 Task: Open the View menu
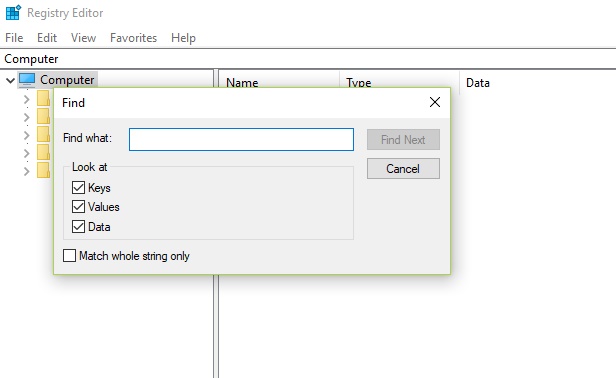(83, 38)
